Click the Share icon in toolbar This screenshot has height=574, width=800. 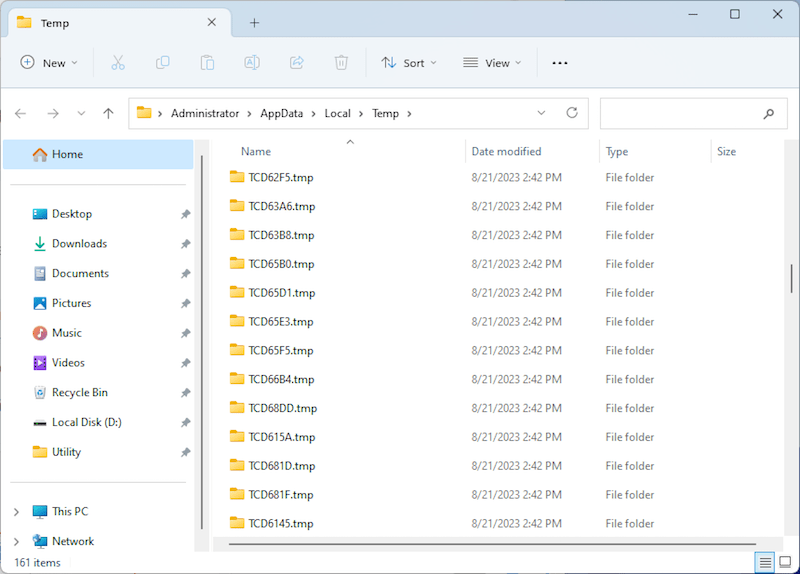tap(296, 63)
